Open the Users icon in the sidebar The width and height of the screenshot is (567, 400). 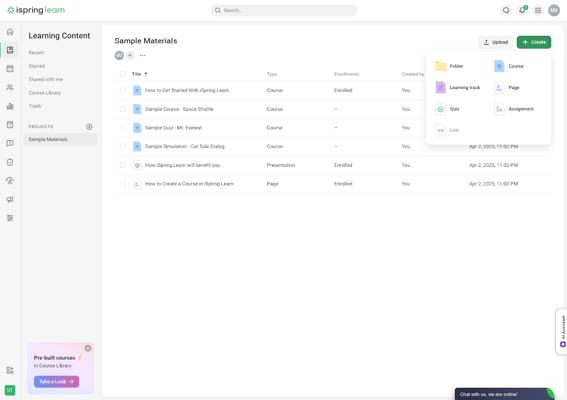[10, 87]
